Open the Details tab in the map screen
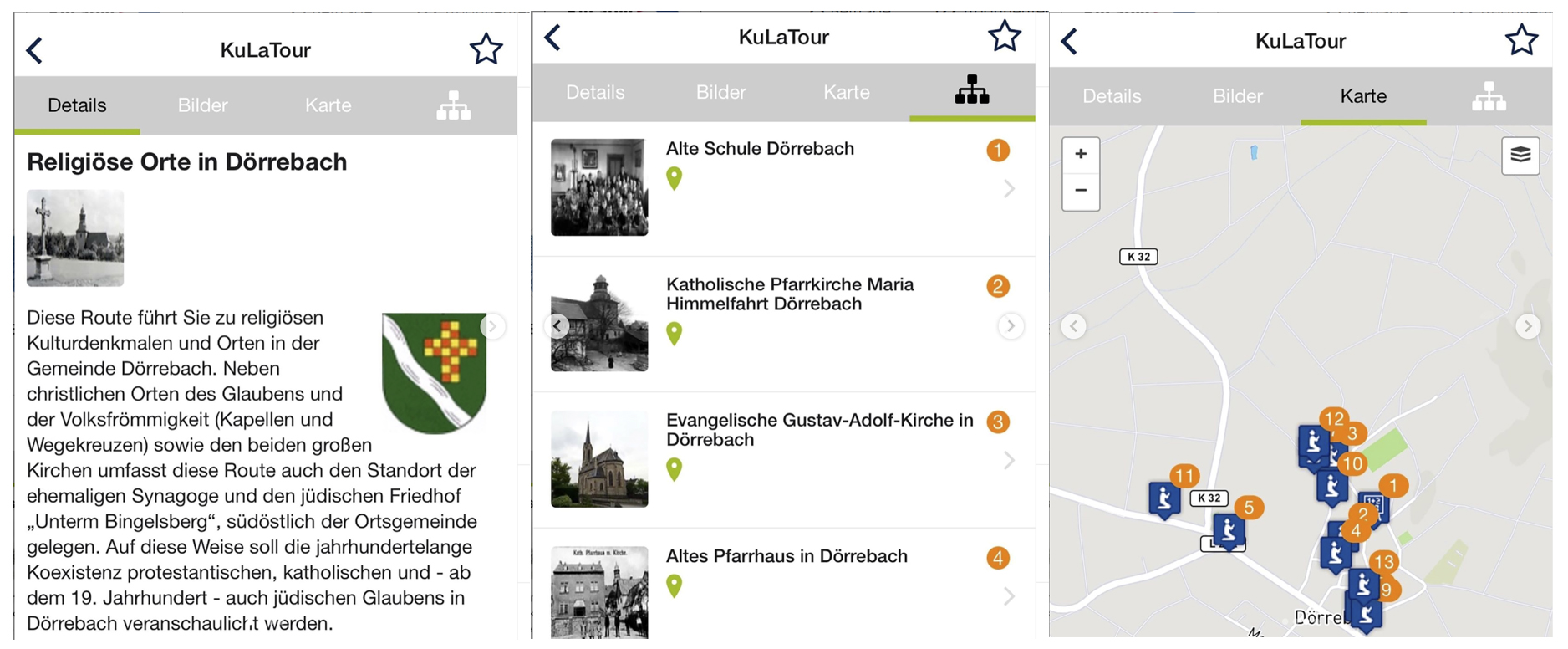Screen dimensions: 1568x649 tap(1111, 96)
